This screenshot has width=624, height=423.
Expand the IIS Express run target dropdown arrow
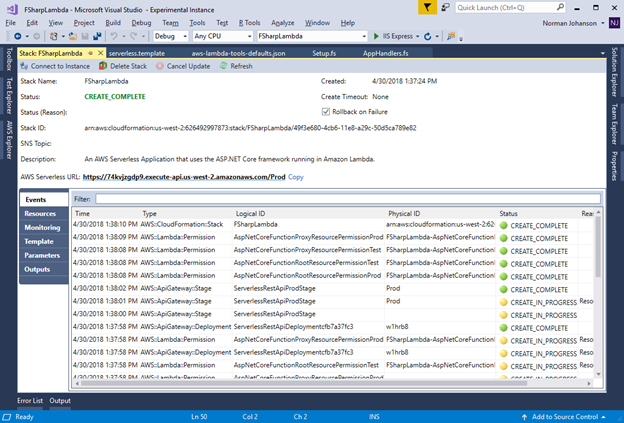417,37
